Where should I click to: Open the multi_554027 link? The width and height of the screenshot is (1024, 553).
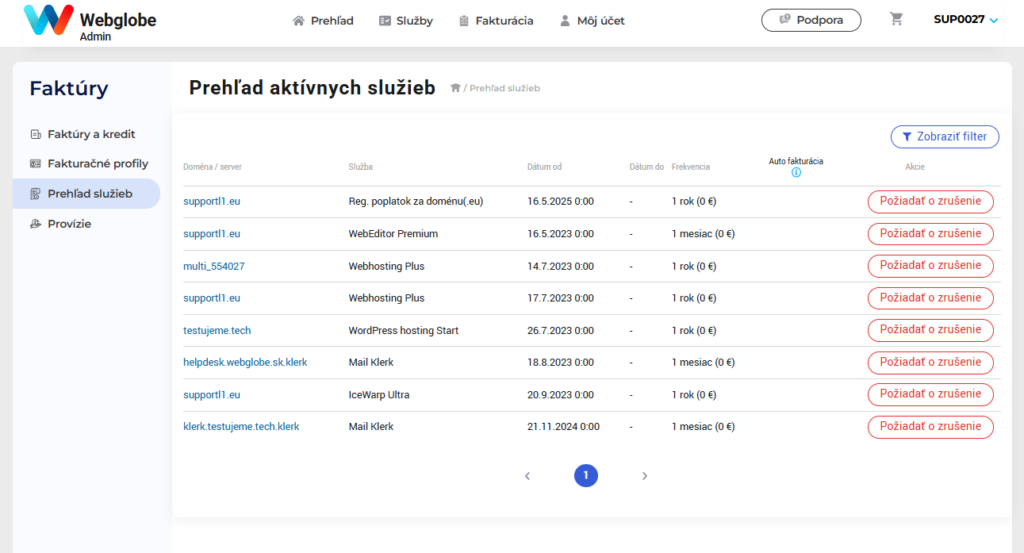[214, 266]
